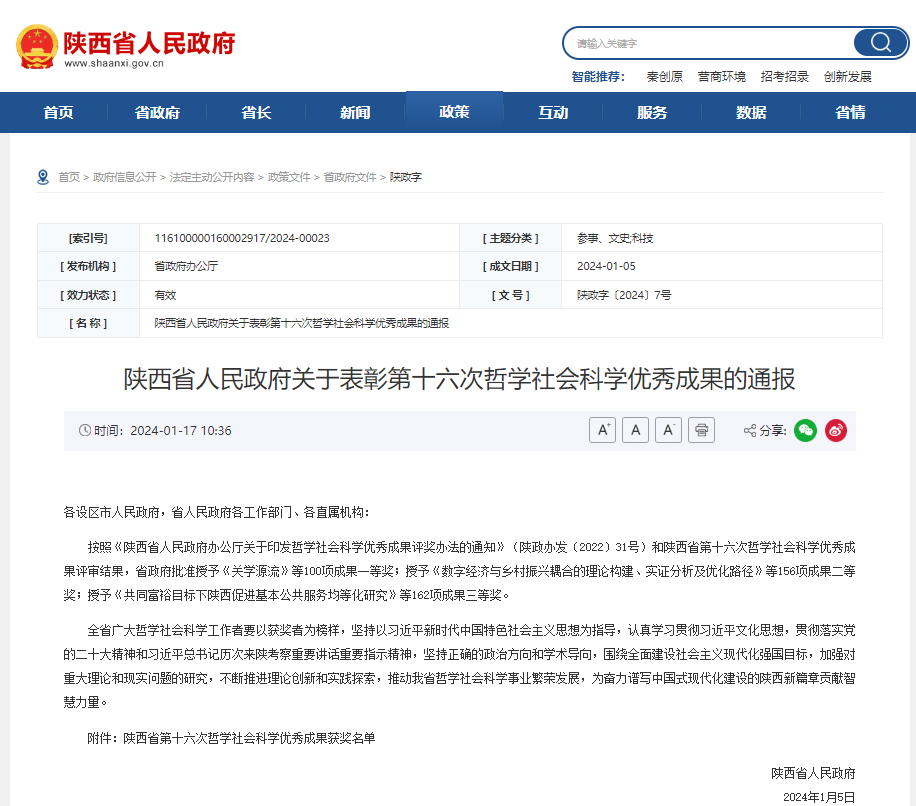Viewport: 916px width, 806px height.
Task: Increase font size with A+ icon
Action: (x=602, y=430)
